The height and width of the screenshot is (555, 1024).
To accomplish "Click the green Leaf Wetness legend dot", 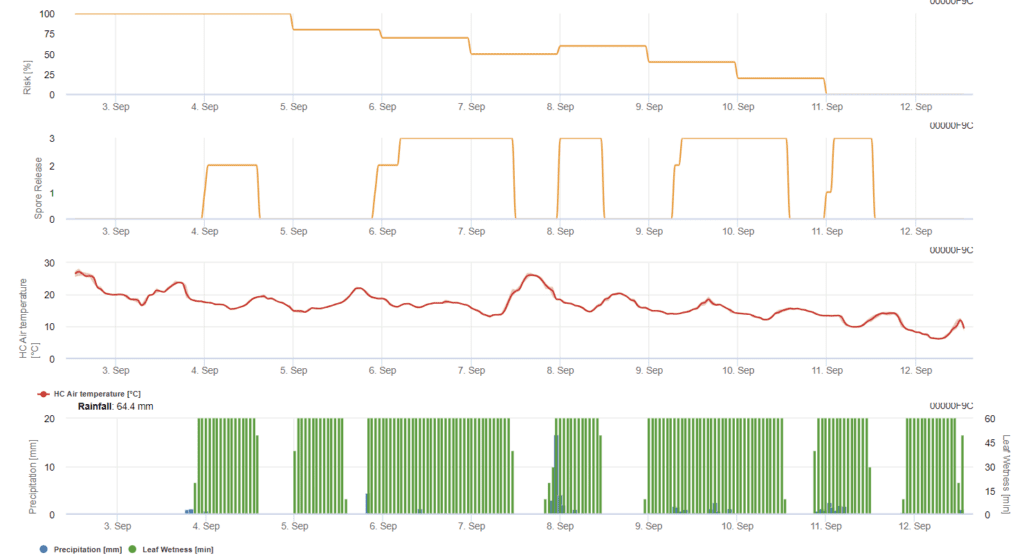I will (x=131, y=549).
